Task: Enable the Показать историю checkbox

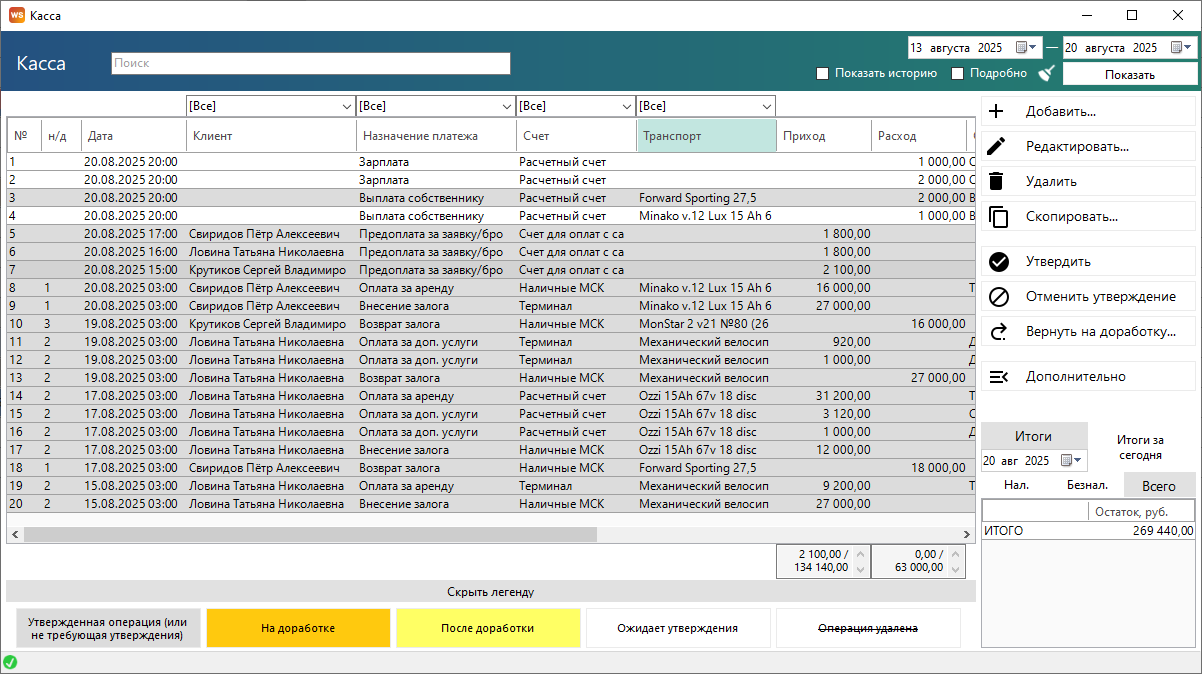Action: (x=823, y=73)
